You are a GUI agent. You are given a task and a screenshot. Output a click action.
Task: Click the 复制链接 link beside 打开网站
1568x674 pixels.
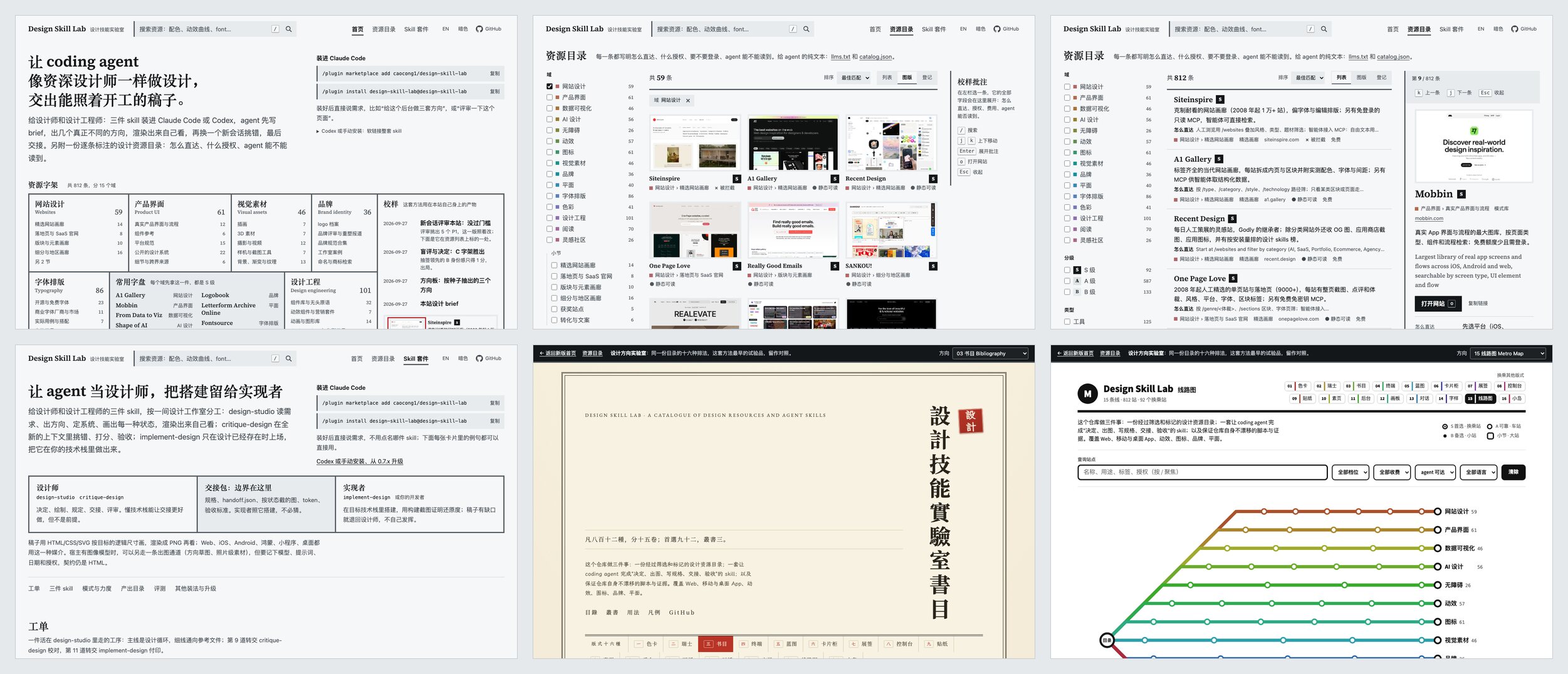(x=1478, y=303)
